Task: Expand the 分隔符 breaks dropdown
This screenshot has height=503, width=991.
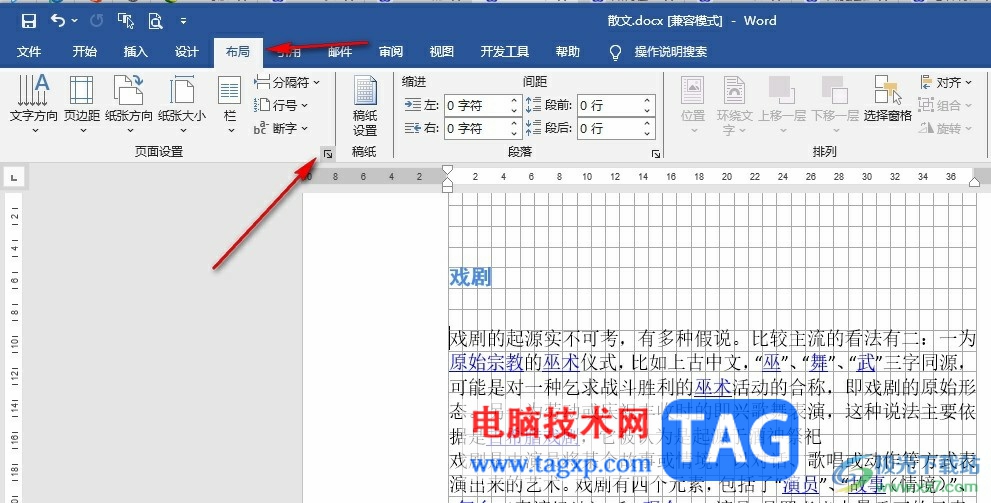Action: click(287, 82)
